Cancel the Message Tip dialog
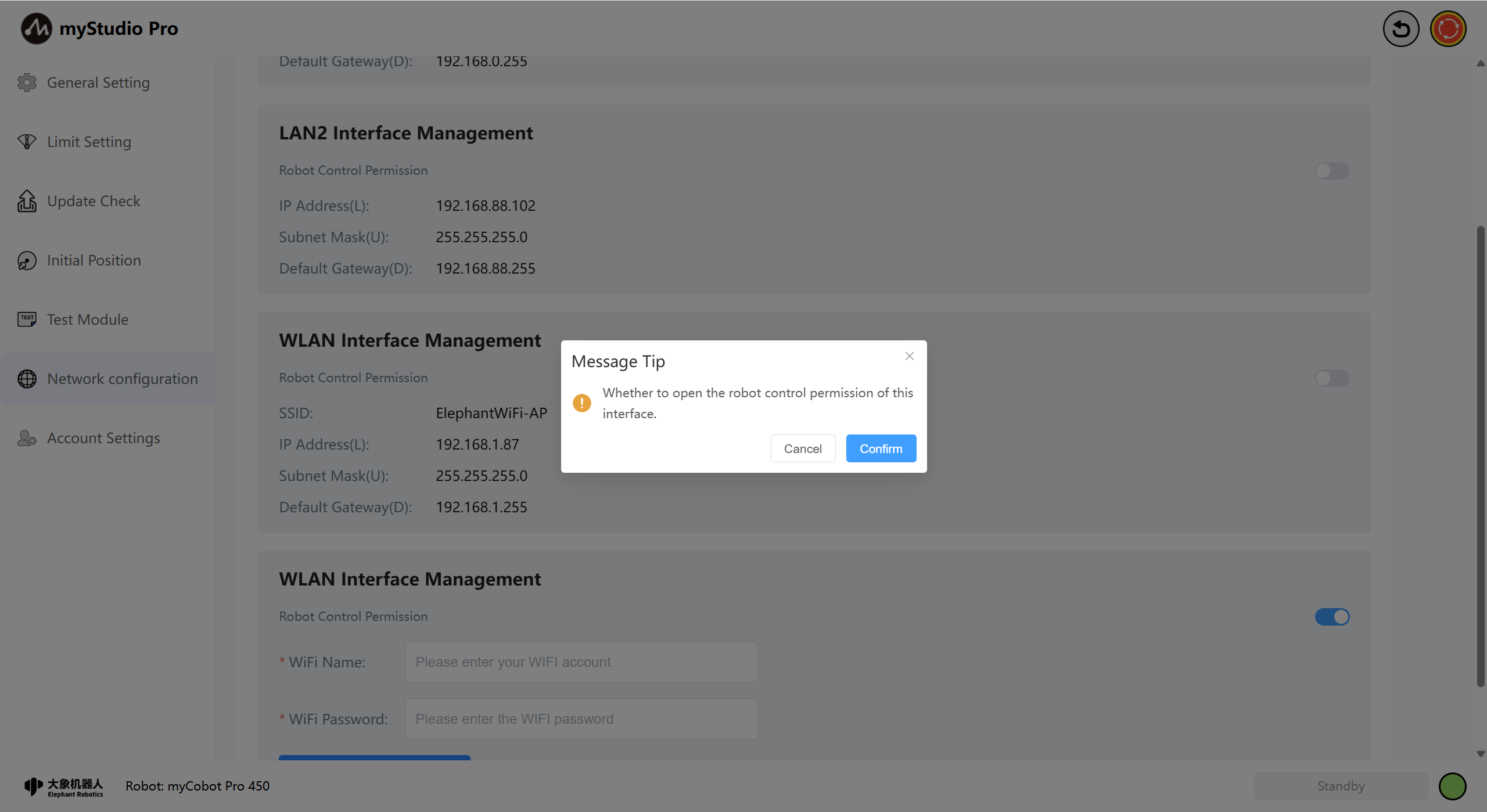 (x=803, y=448)
